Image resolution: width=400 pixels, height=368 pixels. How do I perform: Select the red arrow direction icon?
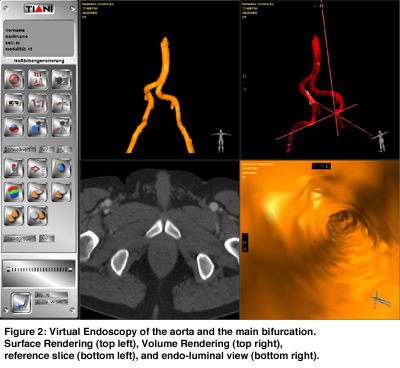[38, 168]
